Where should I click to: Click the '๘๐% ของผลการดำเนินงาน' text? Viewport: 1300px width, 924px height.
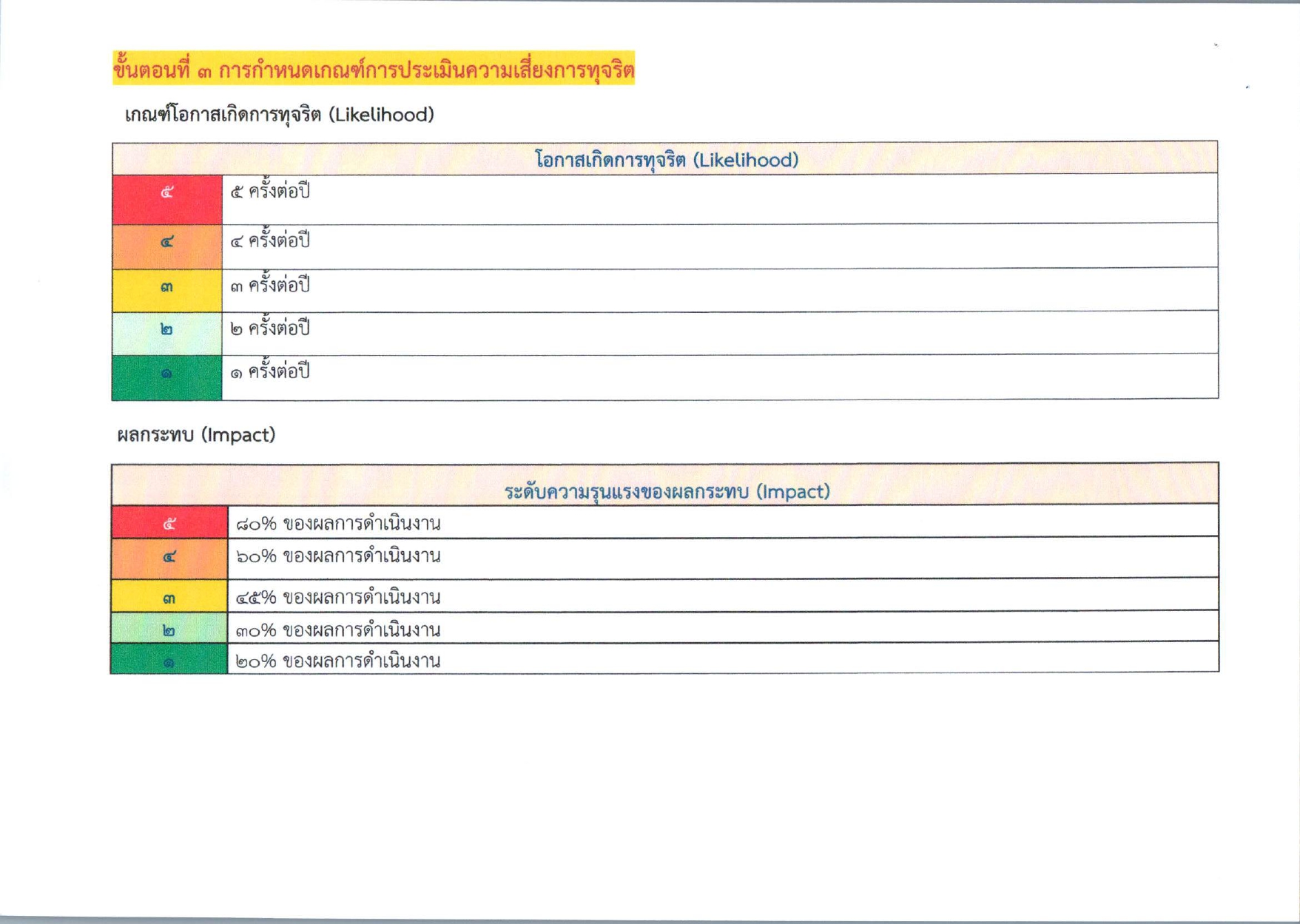(338, 524)
